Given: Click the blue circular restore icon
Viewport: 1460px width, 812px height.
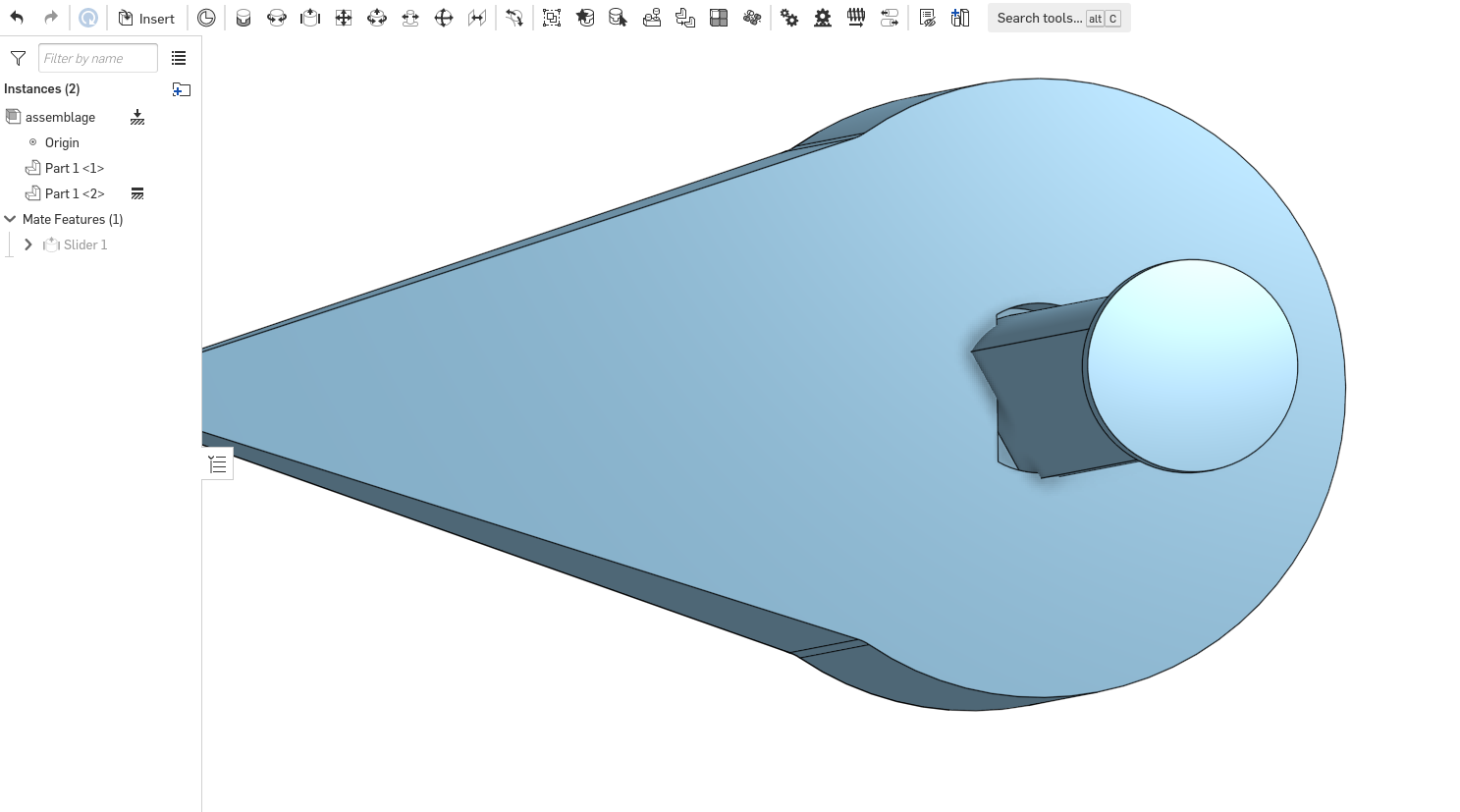Looking at the screenshot, I should click(x=88, y=18).
